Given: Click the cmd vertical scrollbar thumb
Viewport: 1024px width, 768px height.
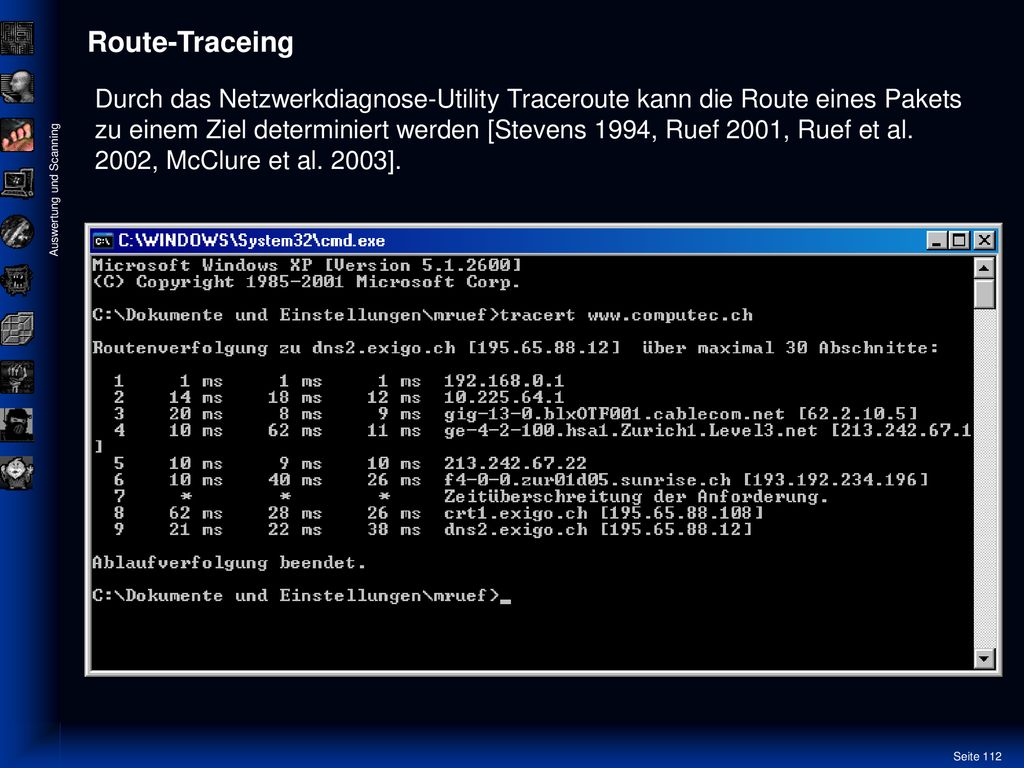Looking at the screenshot, I should [984, 294].
